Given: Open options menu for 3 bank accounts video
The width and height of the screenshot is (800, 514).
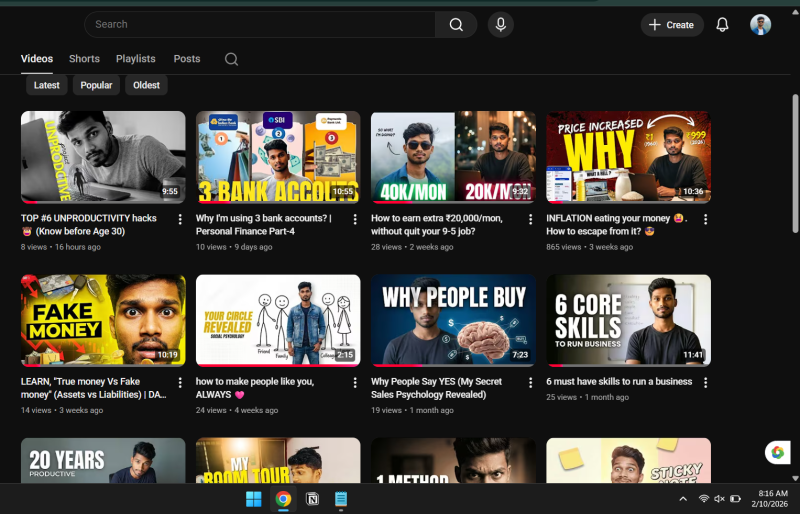Looking at the screenshot, I should pyautogui.click(x=355, y=219).
